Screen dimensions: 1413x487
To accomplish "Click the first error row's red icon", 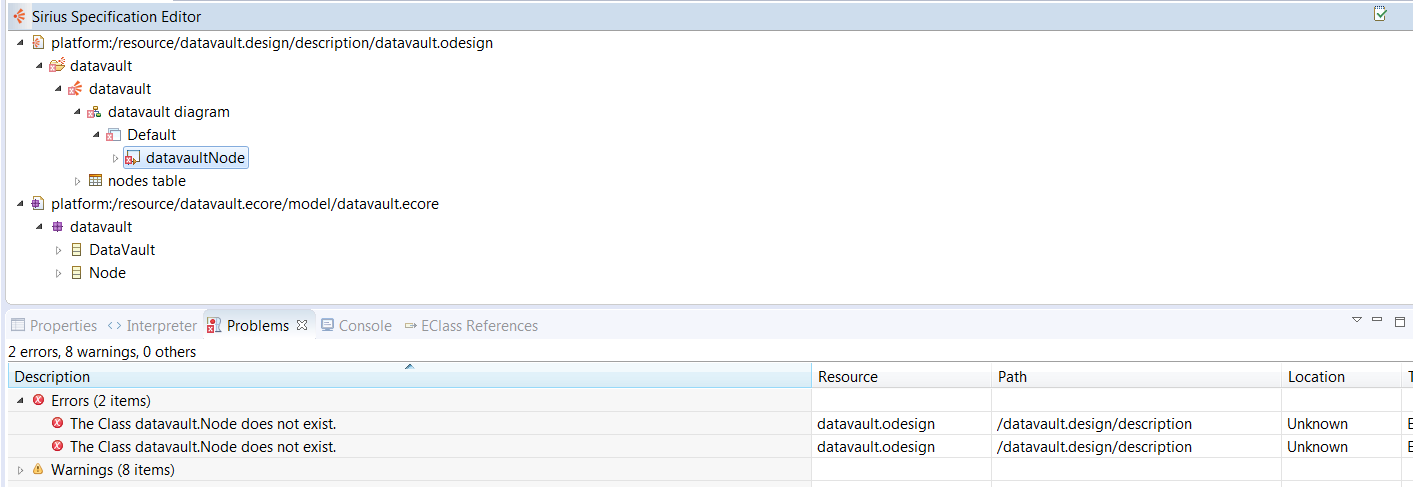I will 57,423.
